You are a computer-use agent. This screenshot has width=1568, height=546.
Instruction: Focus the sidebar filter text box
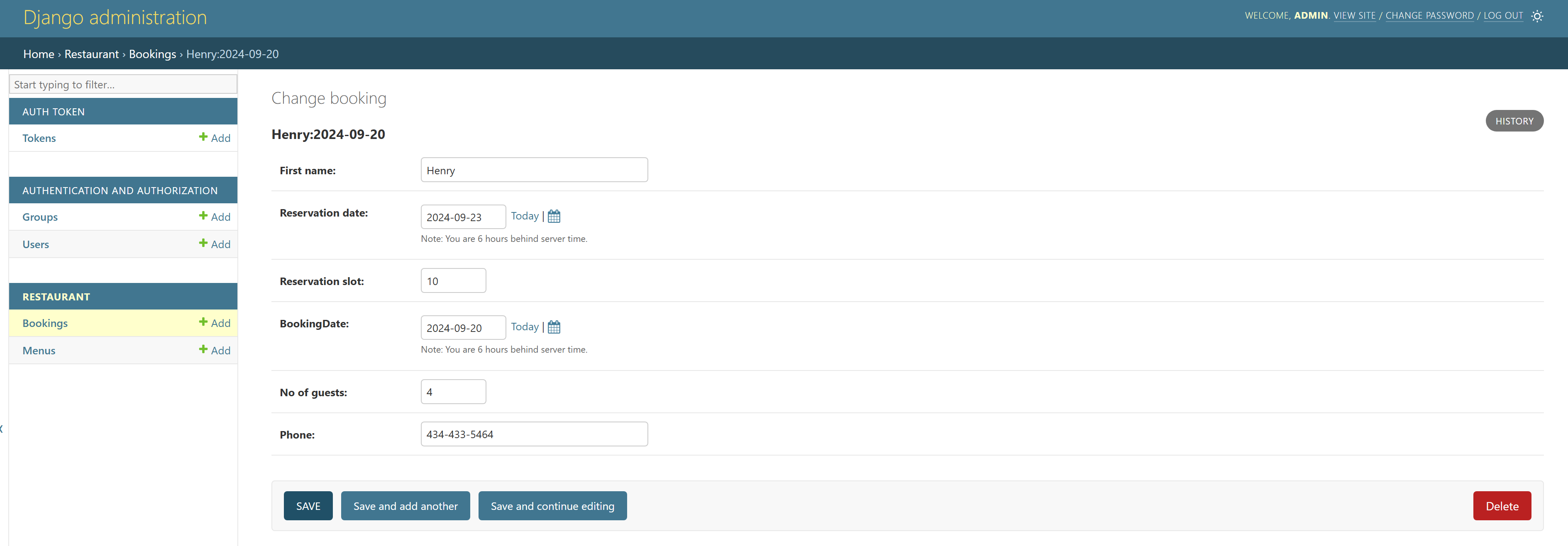tap(123, 85)
